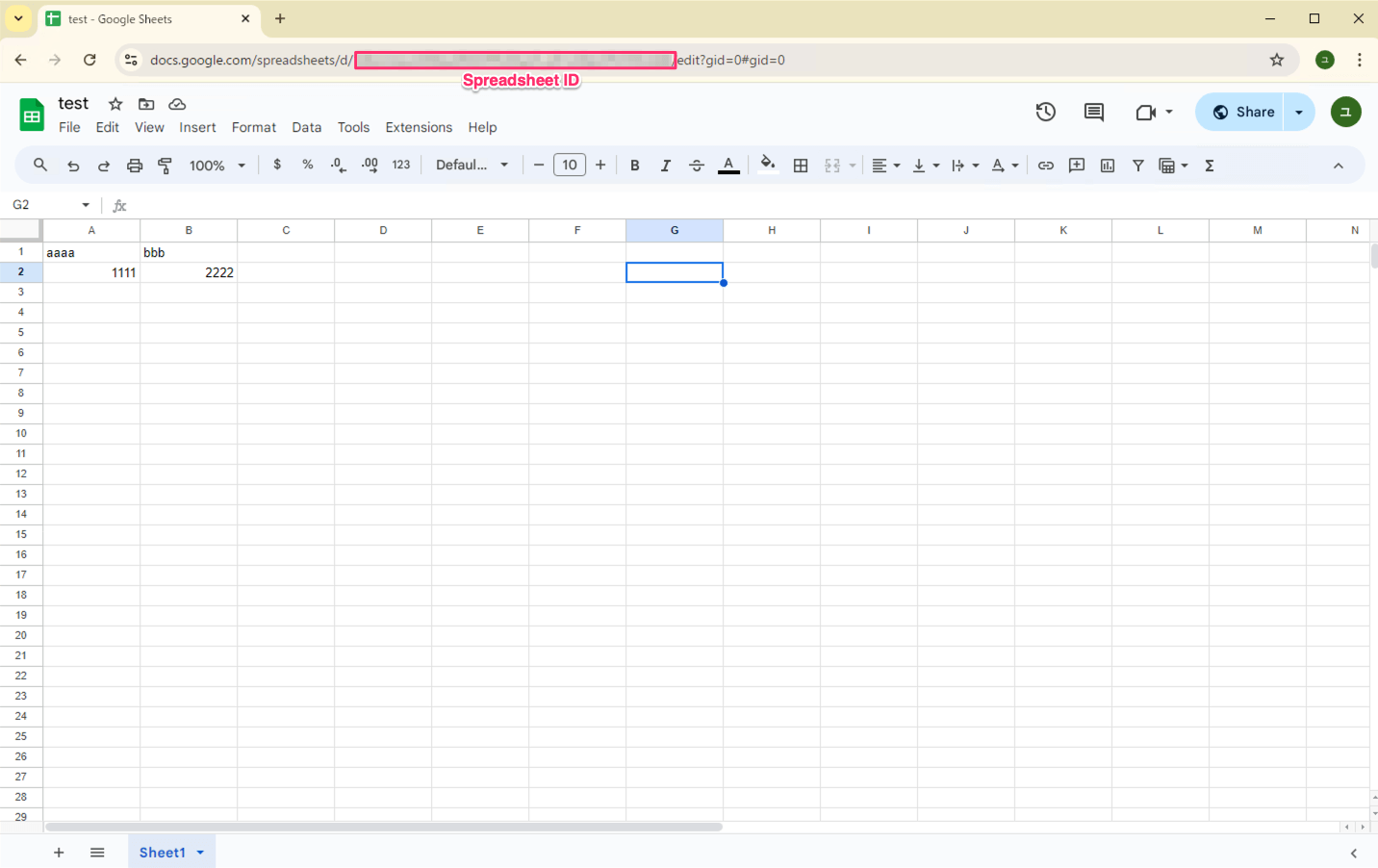1378x868 pixels.
Task: Open version history clock icon
Action: click(x=1046, y=112)
